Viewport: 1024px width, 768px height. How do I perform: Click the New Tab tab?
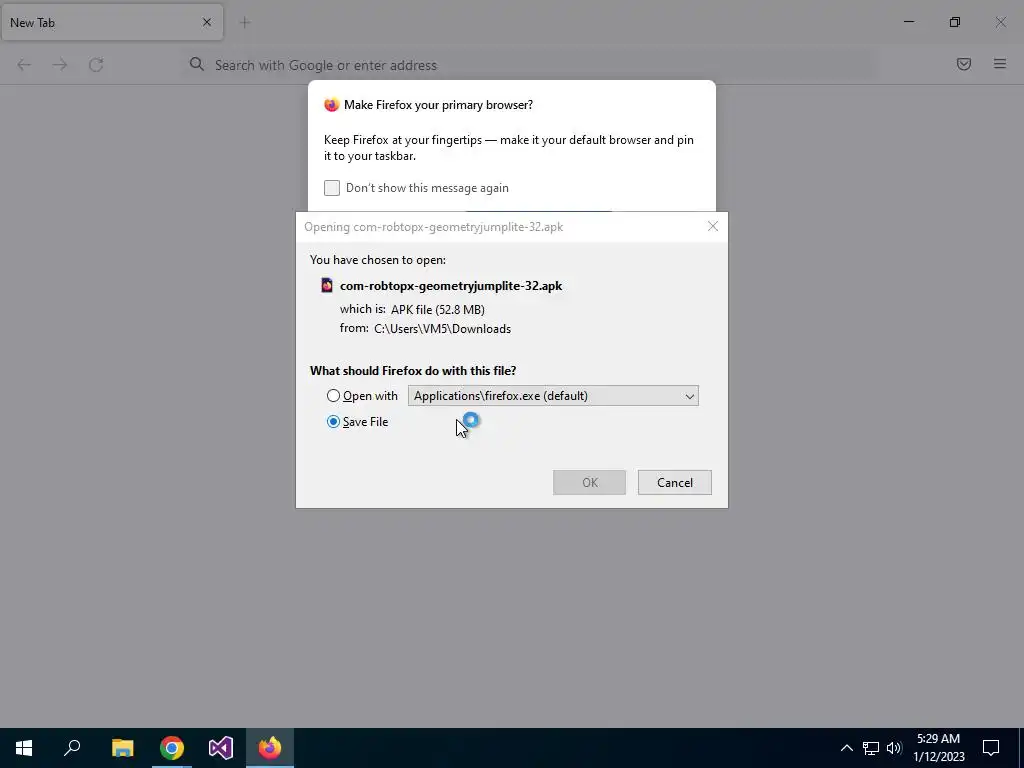coord(112,22)
